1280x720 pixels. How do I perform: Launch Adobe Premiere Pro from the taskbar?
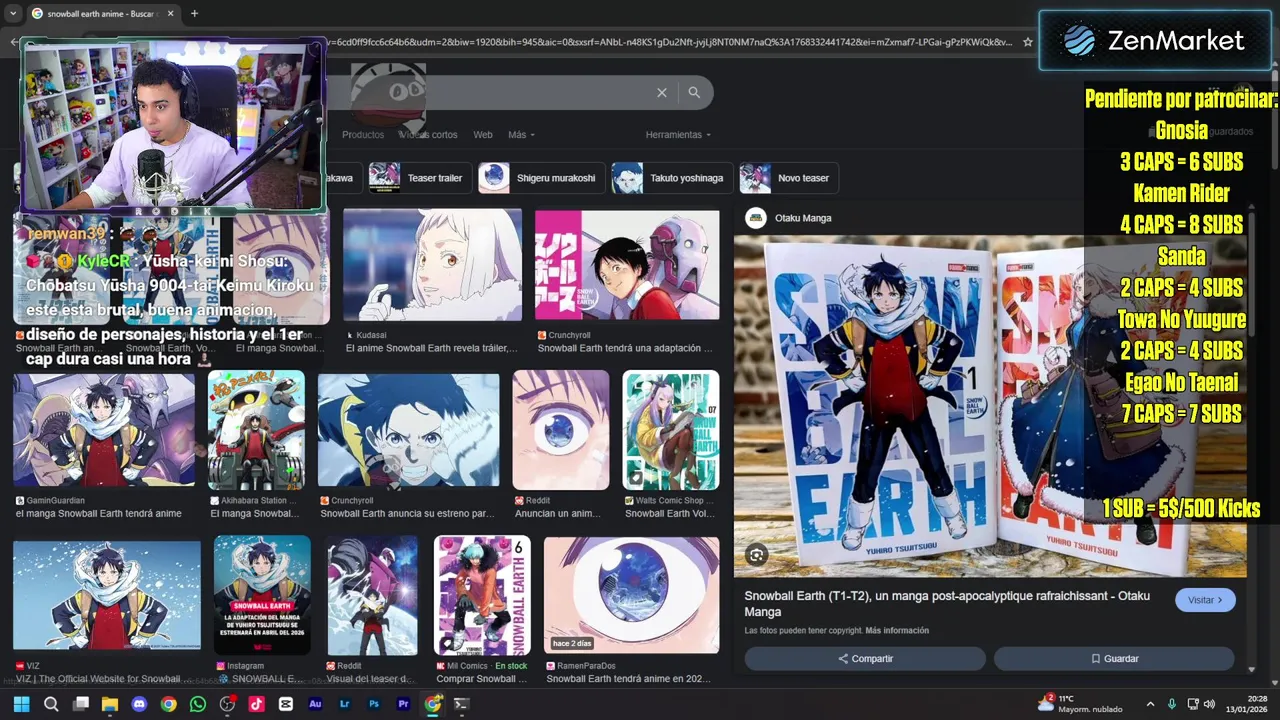[x=403, y=704]
